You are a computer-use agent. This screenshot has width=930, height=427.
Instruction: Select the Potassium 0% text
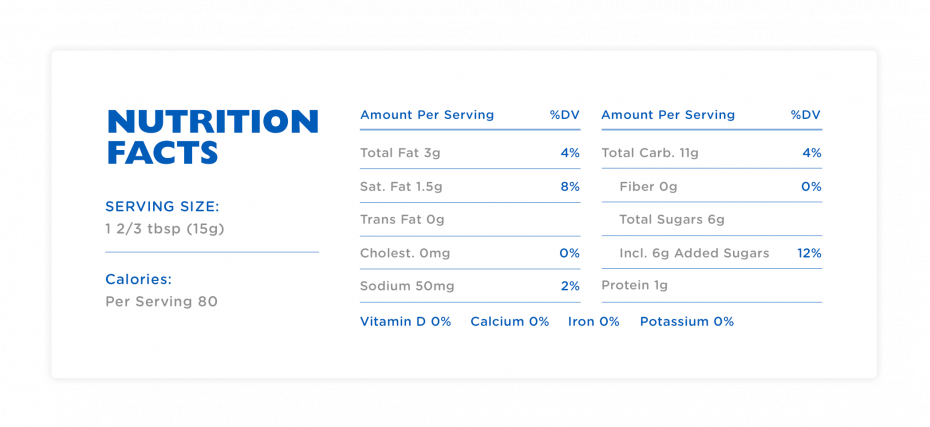coord(687,321)
